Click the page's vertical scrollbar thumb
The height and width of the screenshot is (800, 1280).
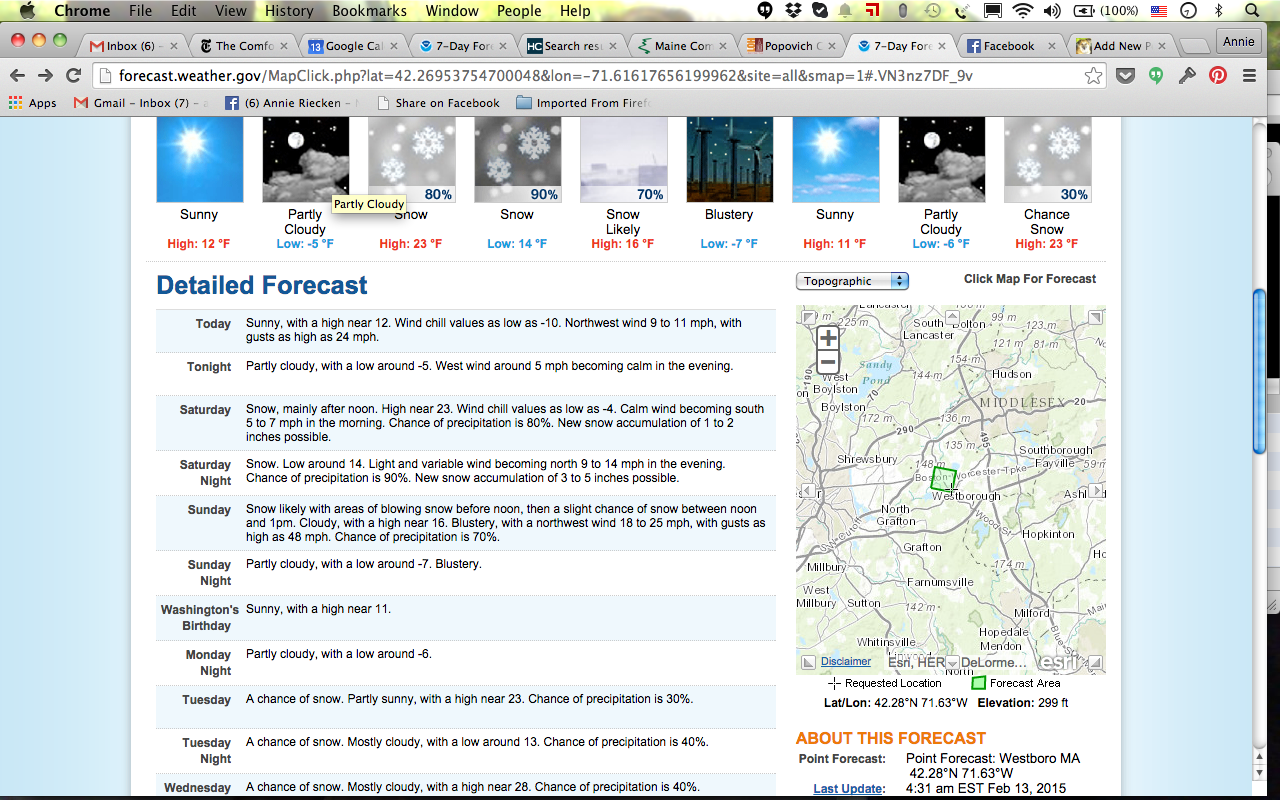1260,370
